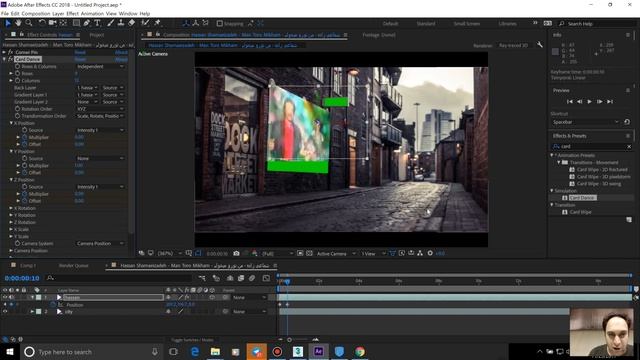Viewport: 640px width, 360px height.
Task: Select the Hand tool
Action: tap(18, 23)
